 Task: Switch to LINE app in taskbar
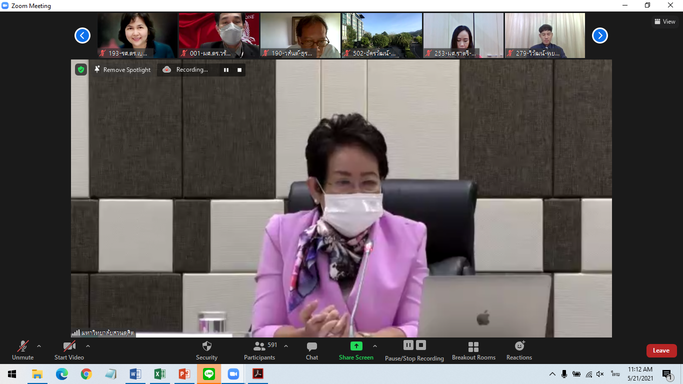click(x=209, y=374)
